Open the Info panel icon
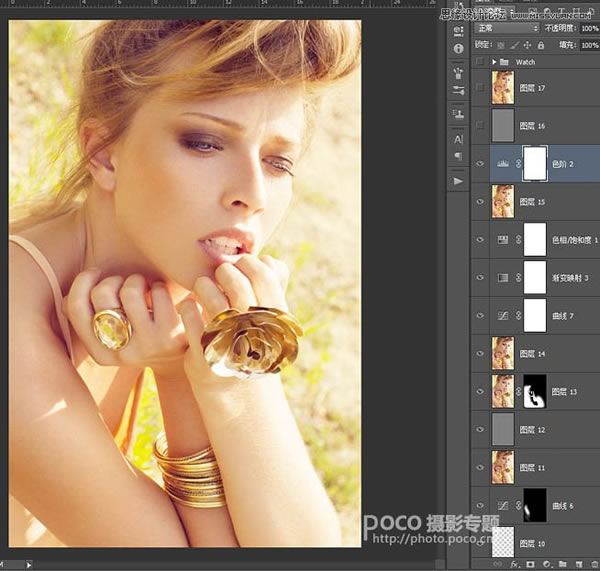Image resolution: width=600 pixels, height=571 pixels. click(x=458, y=49)
